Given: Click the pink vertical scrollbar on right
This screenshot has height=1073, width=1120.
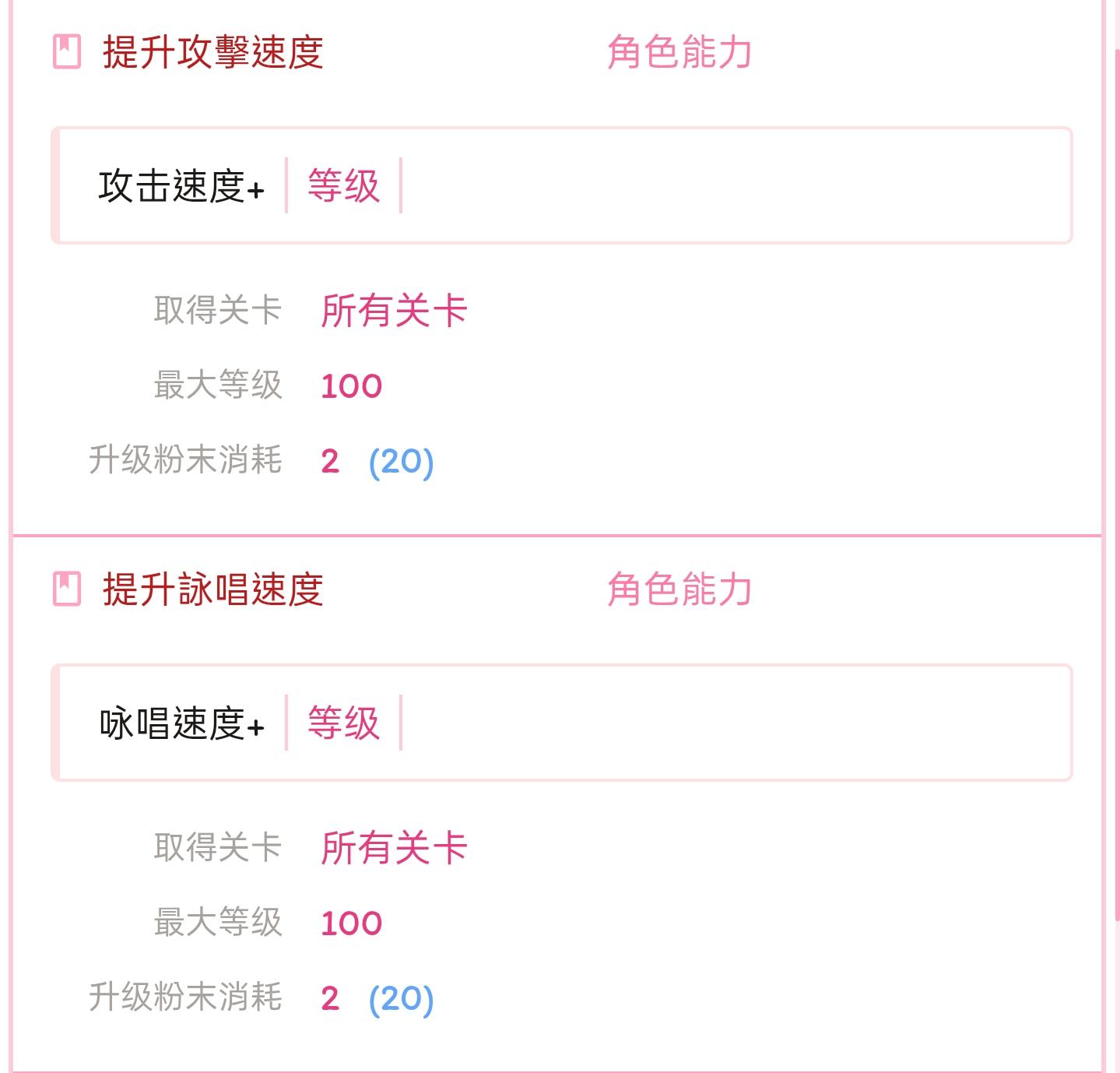Looking at the screenshot, I should [1117, 467].
